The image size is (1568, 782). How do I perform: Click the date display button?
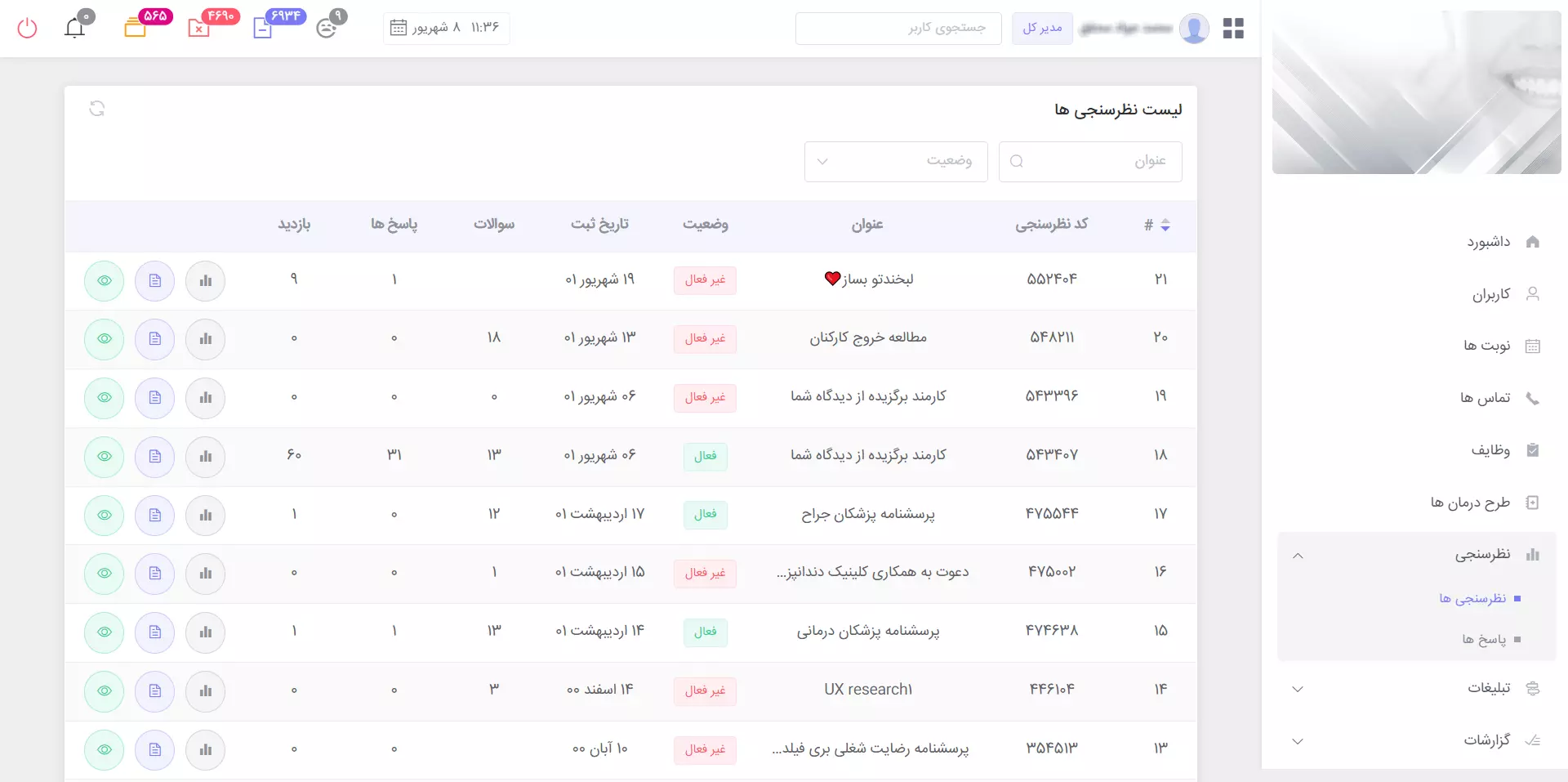[446, 27]
